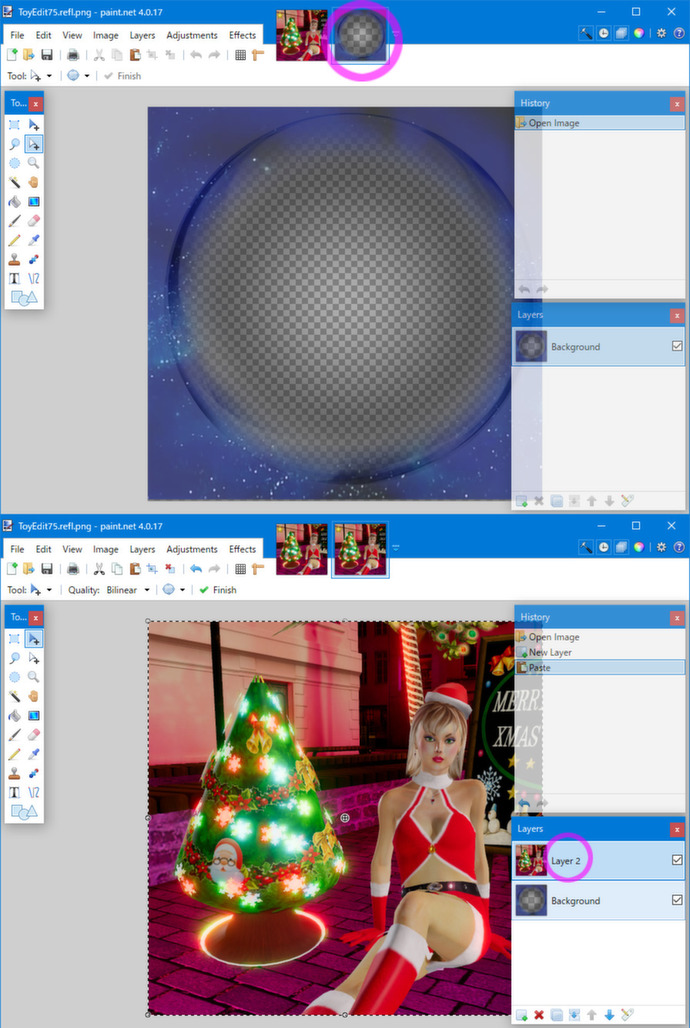Screen dimensions: 690x1028
Task: Uncheck Background visibility in Christmas scene Layers panel
Action: point(677,900)
